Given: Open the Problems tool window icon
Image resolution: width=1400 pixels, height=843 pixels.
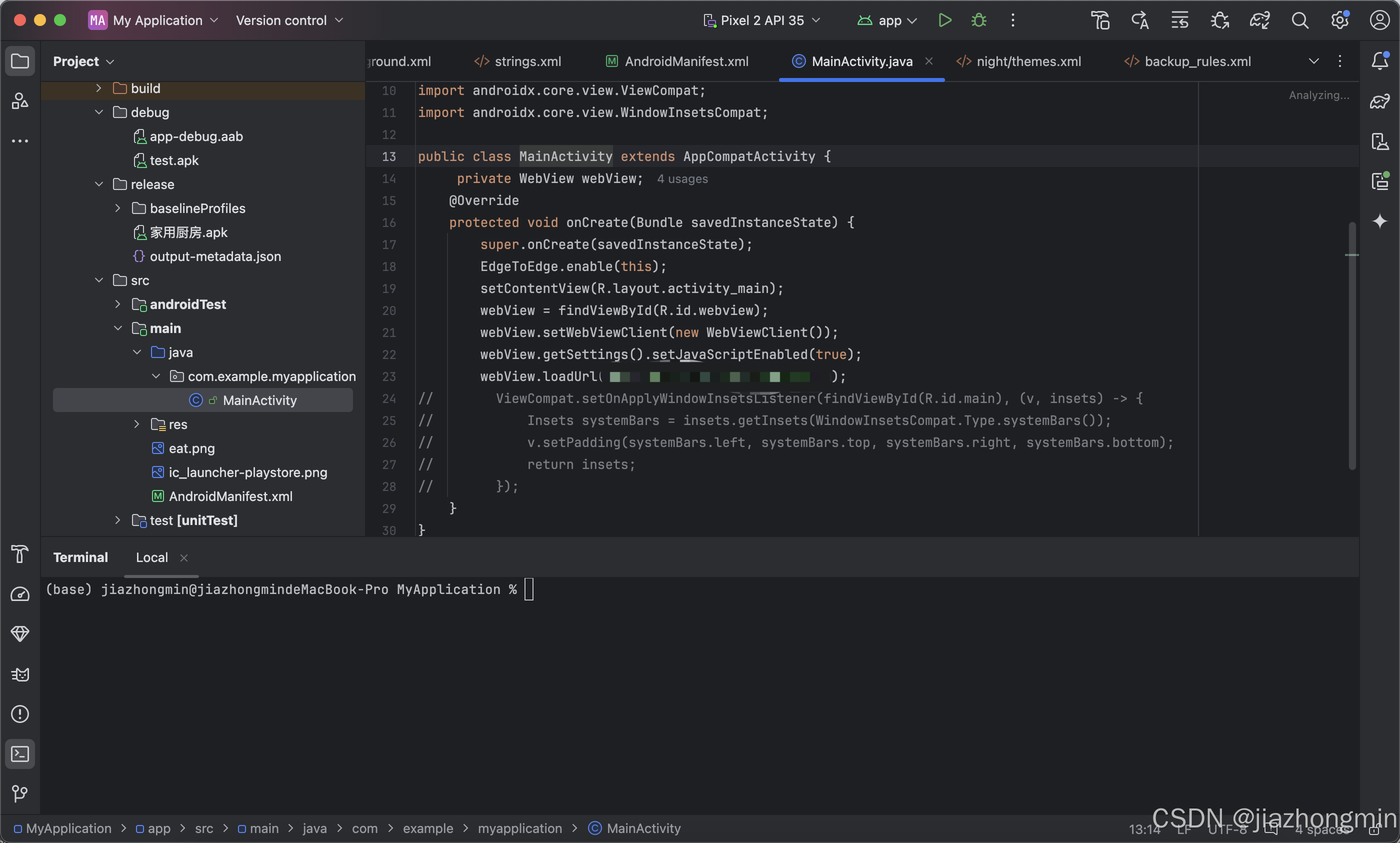Looking at the screenshot, I should point(20,714).
